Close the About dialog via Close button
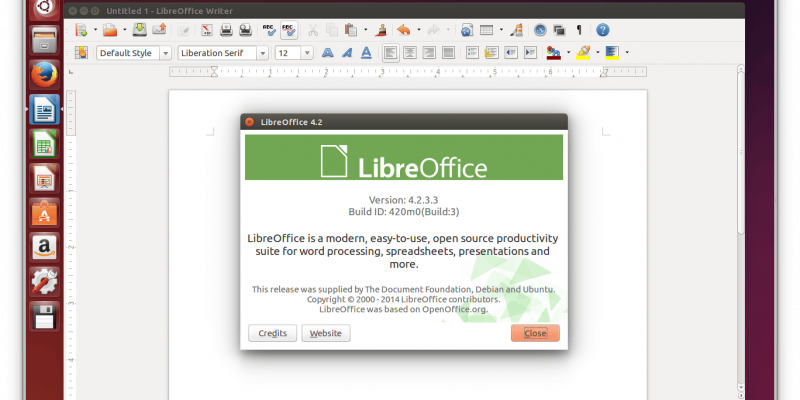Screen dimensions: 800x400 point(535,333)
